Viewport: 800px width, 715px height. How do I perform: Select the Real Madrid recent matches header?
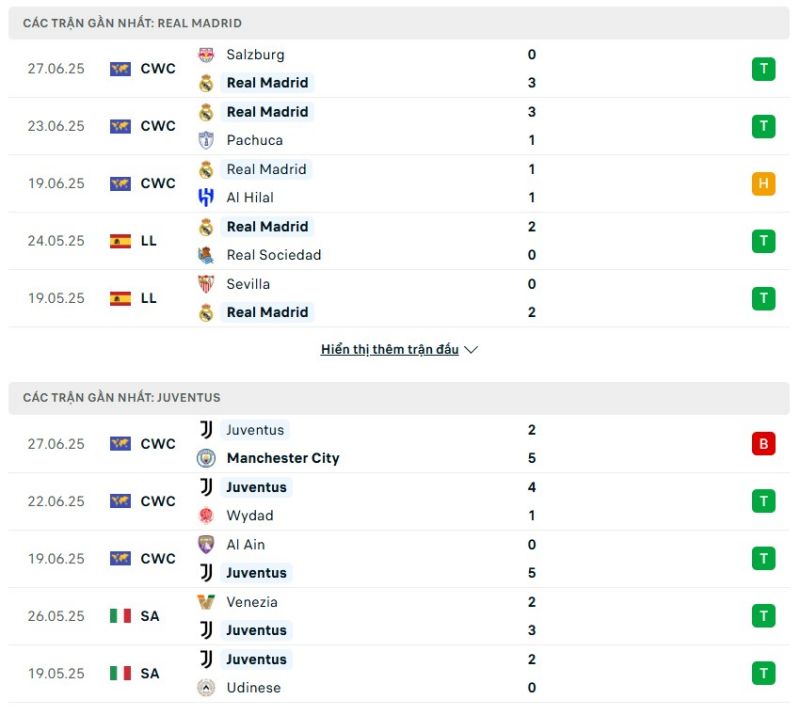[x=399, y=23]
